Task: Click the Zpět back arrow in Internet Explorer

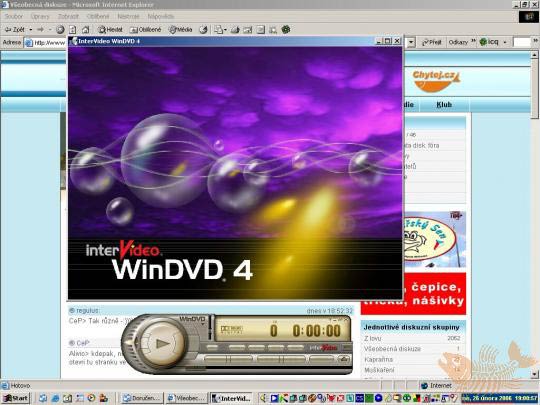Action: click(14, 30)
